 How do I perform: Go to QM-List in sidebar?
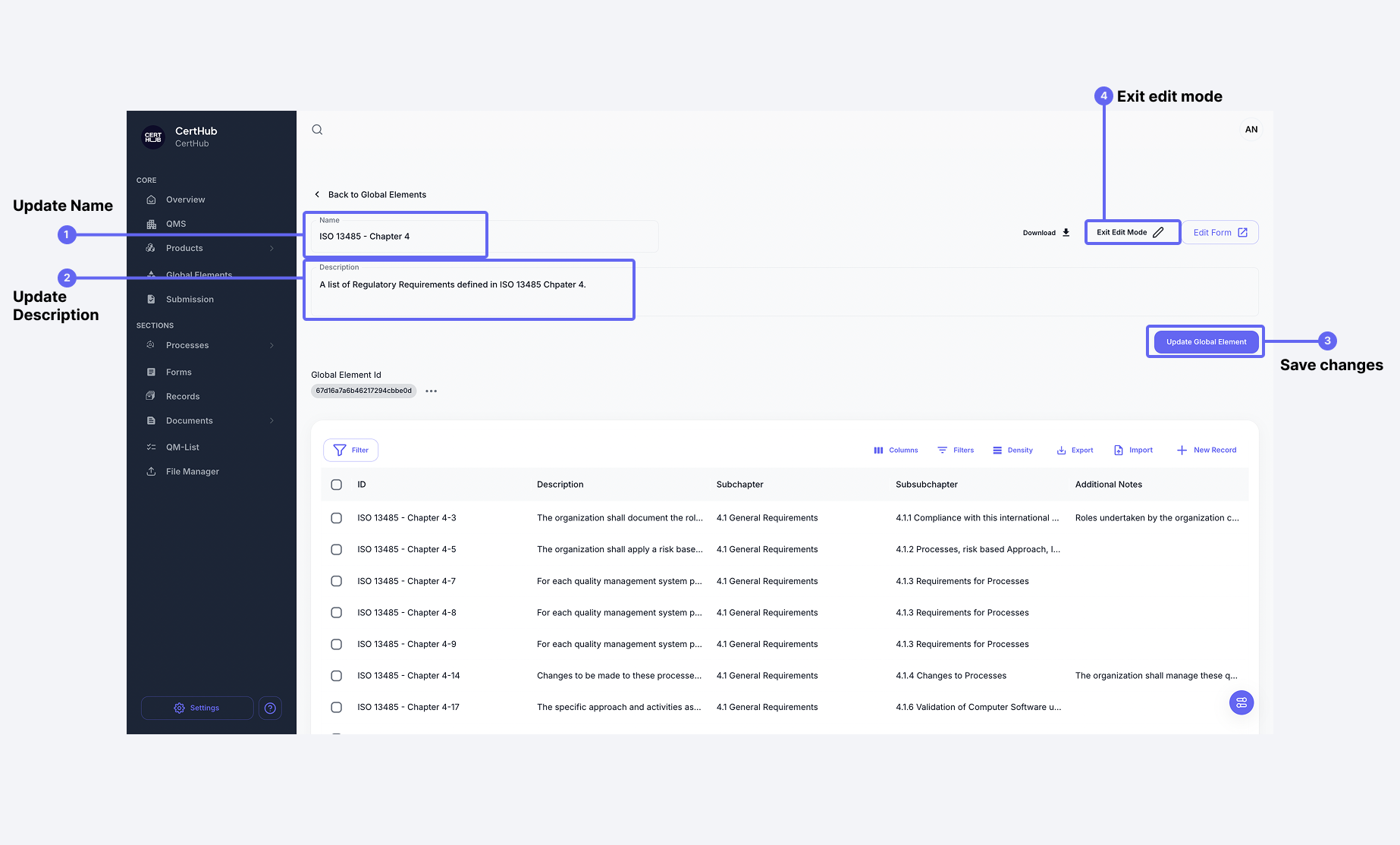tap(182, 448)
